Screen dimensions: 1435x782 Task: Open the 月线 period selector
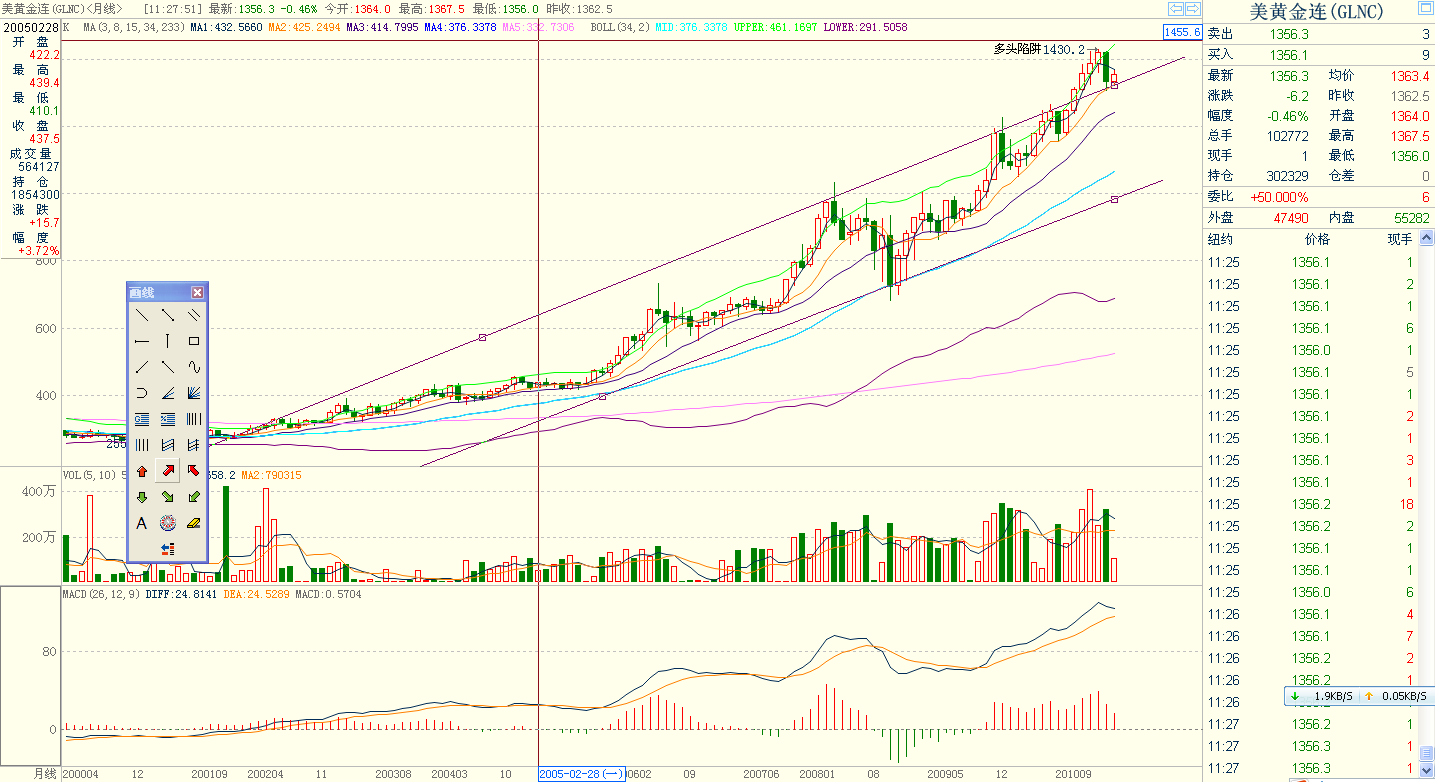coord(44,774)
